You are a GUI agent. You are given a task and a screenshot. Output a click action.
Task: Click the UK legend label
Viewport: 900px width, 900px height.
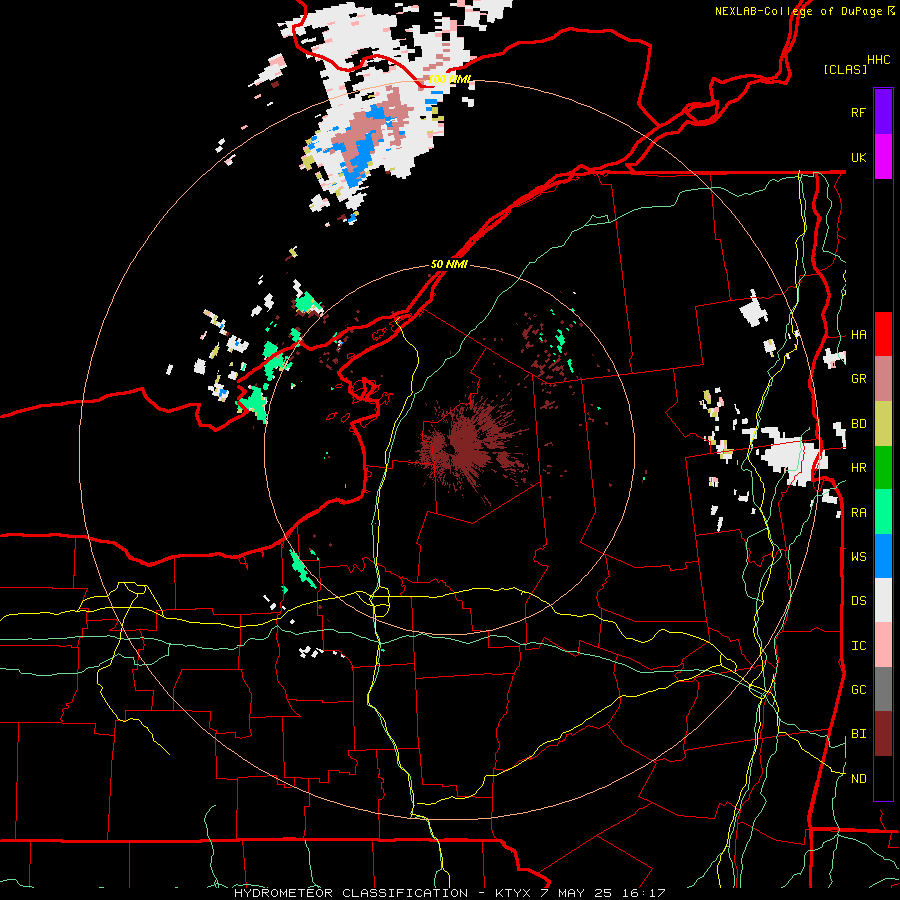(858, 157)
